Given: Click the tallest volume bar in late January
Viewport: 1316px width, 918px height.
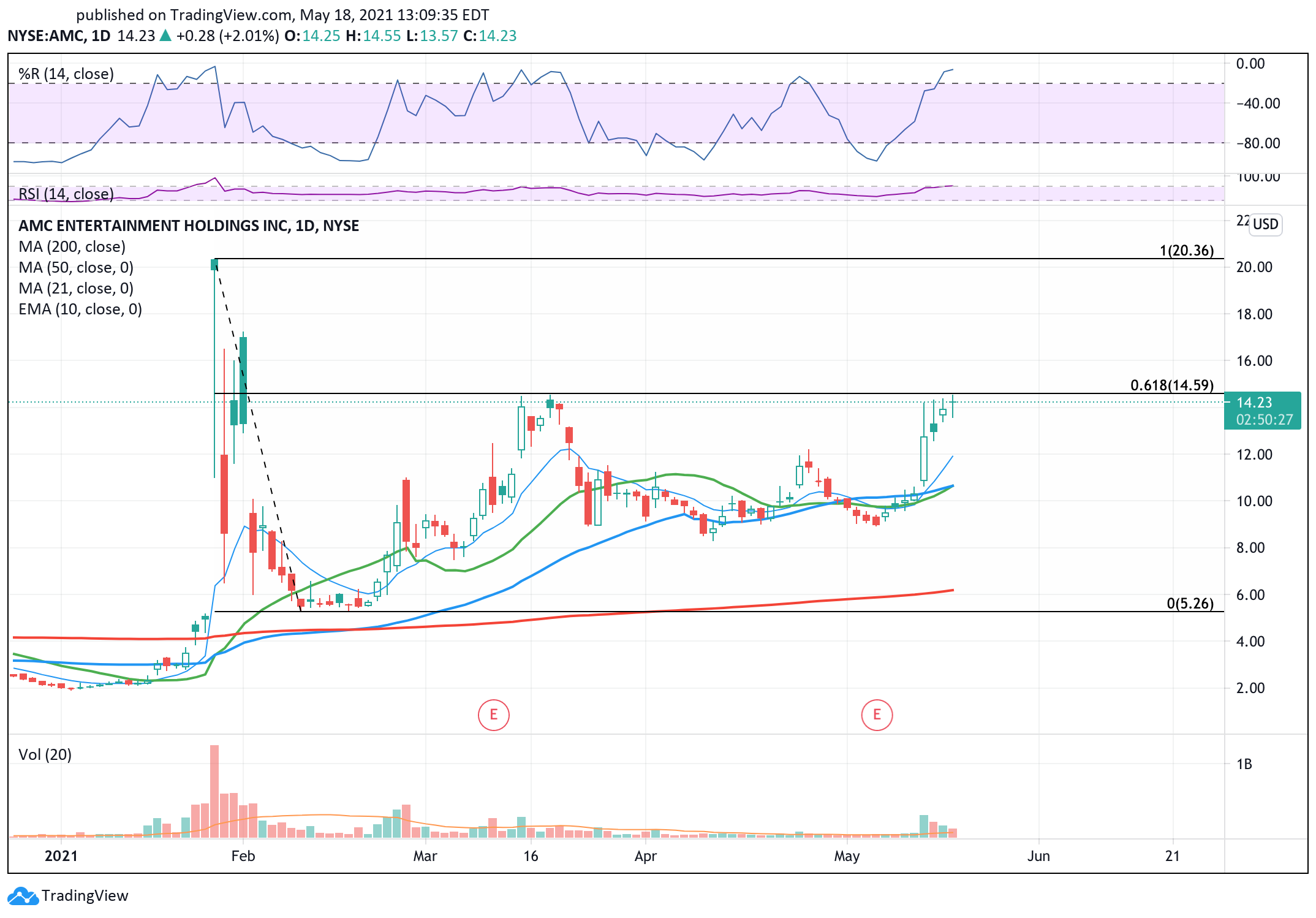Looking at the screenshot, I should (x=214, y=791).
